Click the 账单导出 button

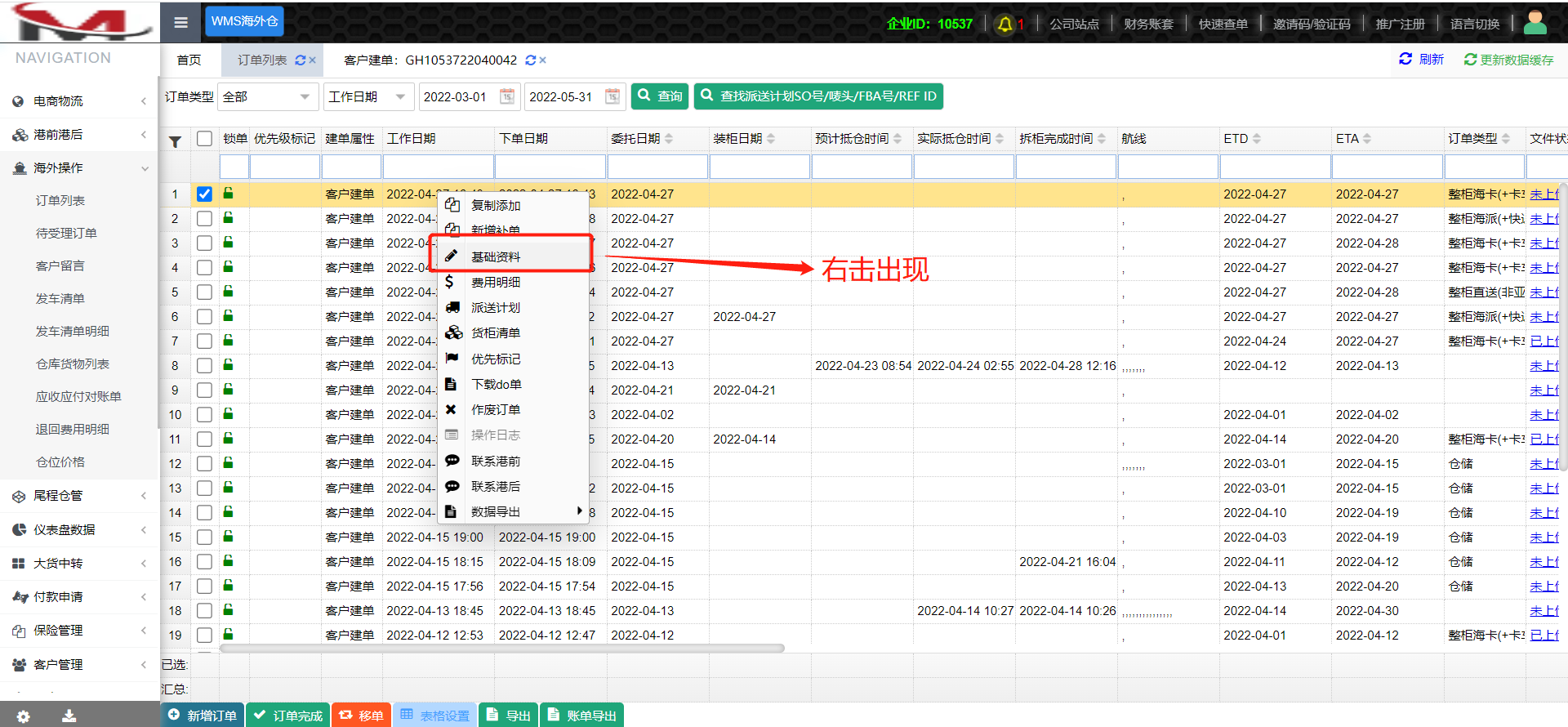(582, 716)
